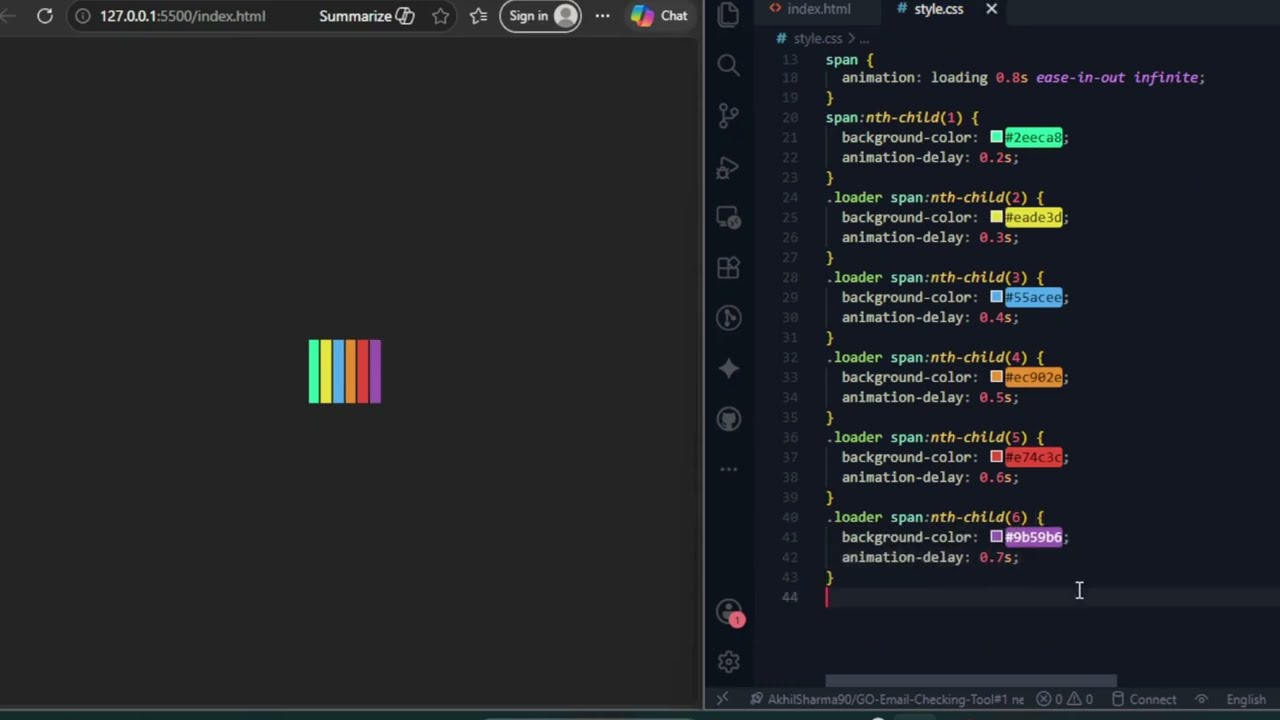Reload the browser page
The height and width of the screenshot is (720, 1280).
[45, 16]
